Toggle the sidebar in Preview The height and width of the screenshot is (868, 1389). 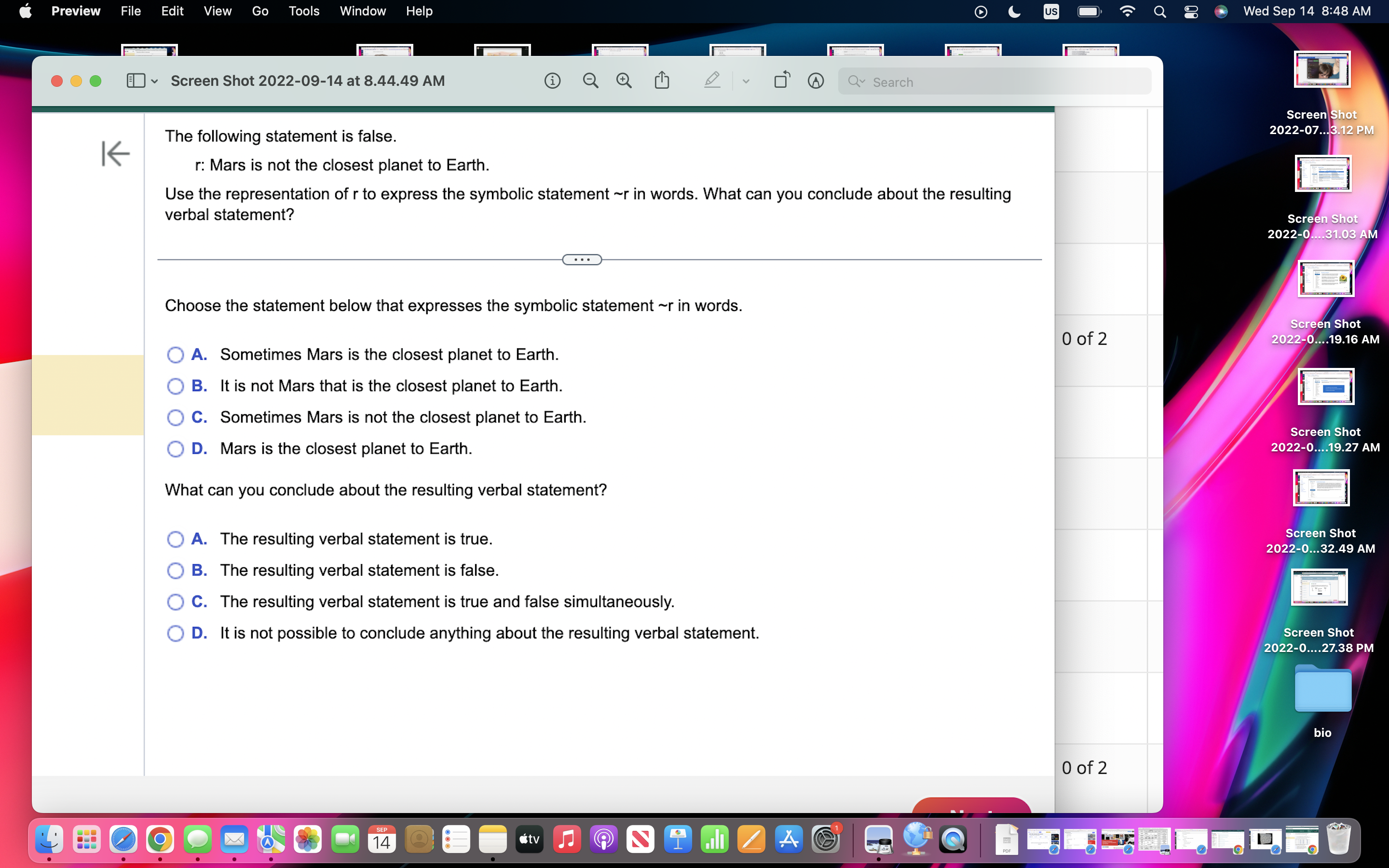pyautogui.click(x=136, y=81)
